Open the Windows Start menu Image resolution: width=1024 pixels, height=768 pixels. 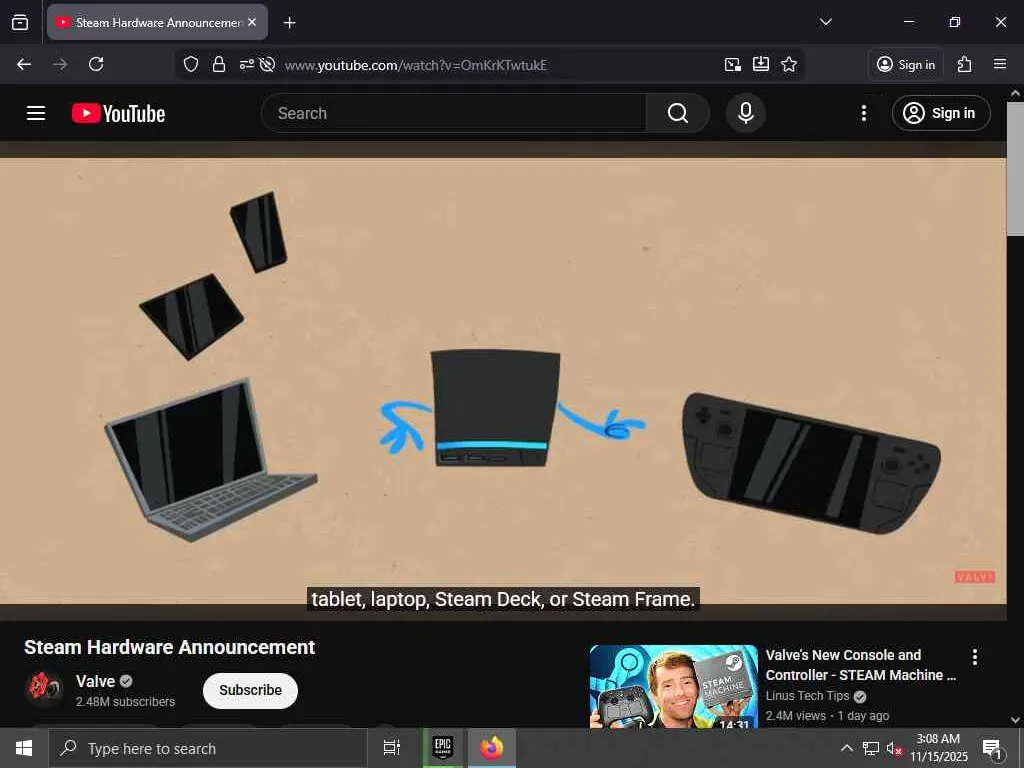coord(24,748)
